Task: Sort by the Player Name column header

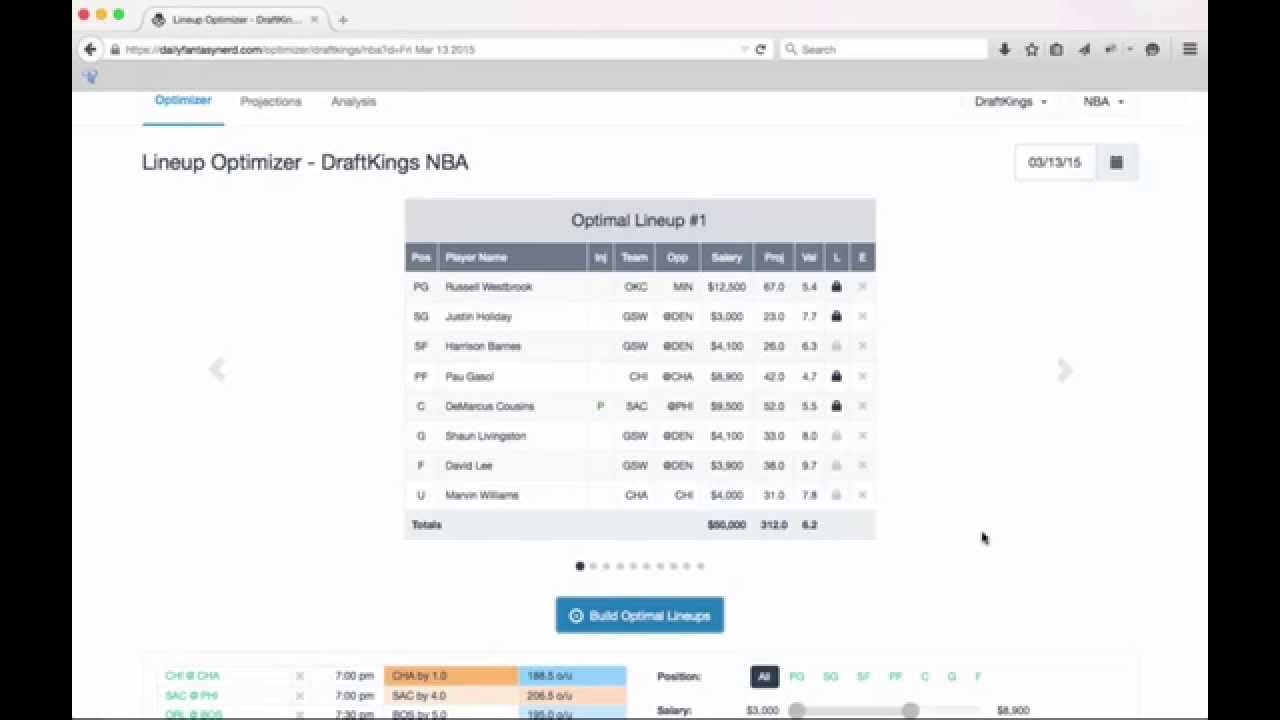Action: 512,257
